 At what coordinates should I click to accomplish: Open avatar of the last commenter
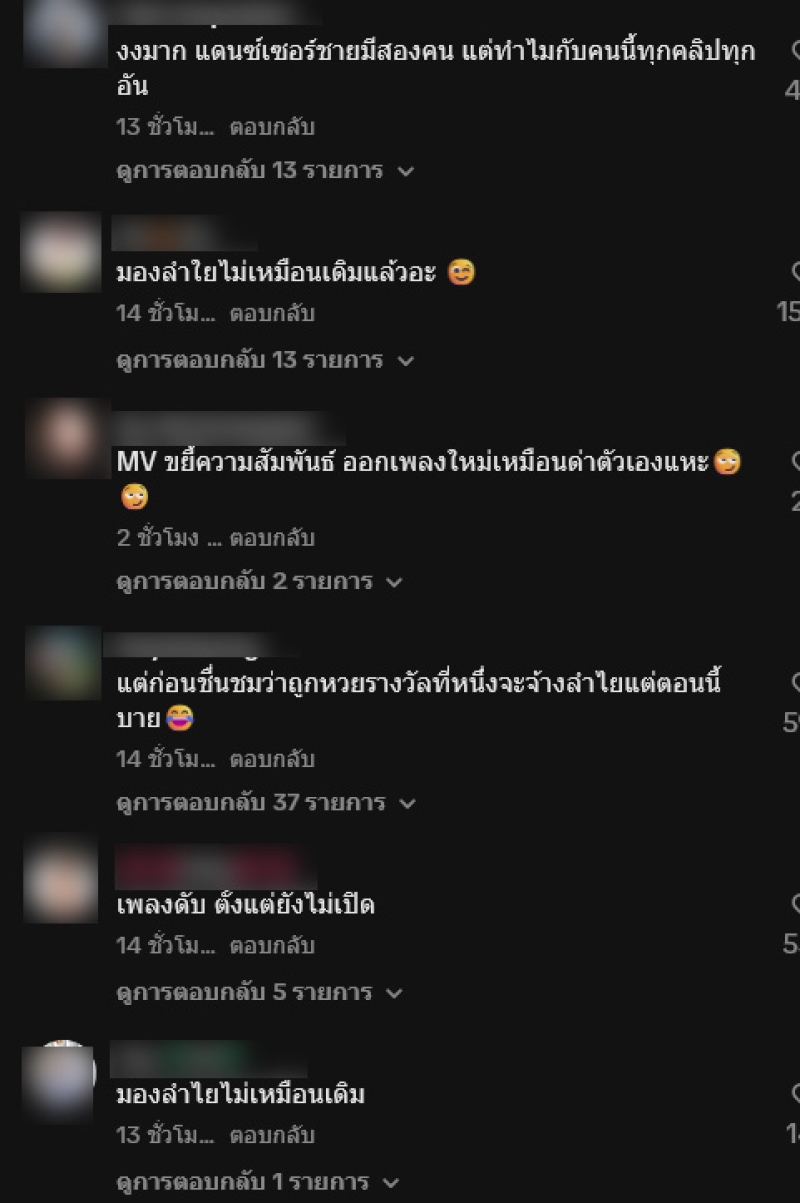(x=58, y=1082)
